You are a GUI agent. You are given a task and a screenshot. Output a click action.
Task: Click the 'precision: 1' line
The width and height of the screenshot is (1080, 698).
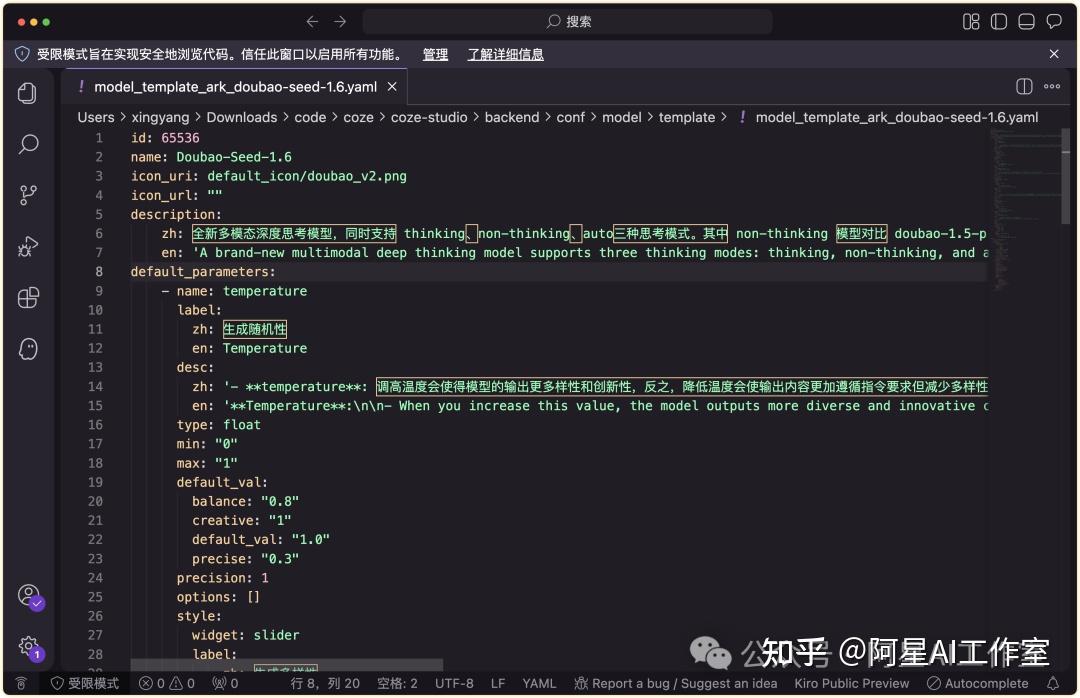pyautogui.click(x=222, y=577)
